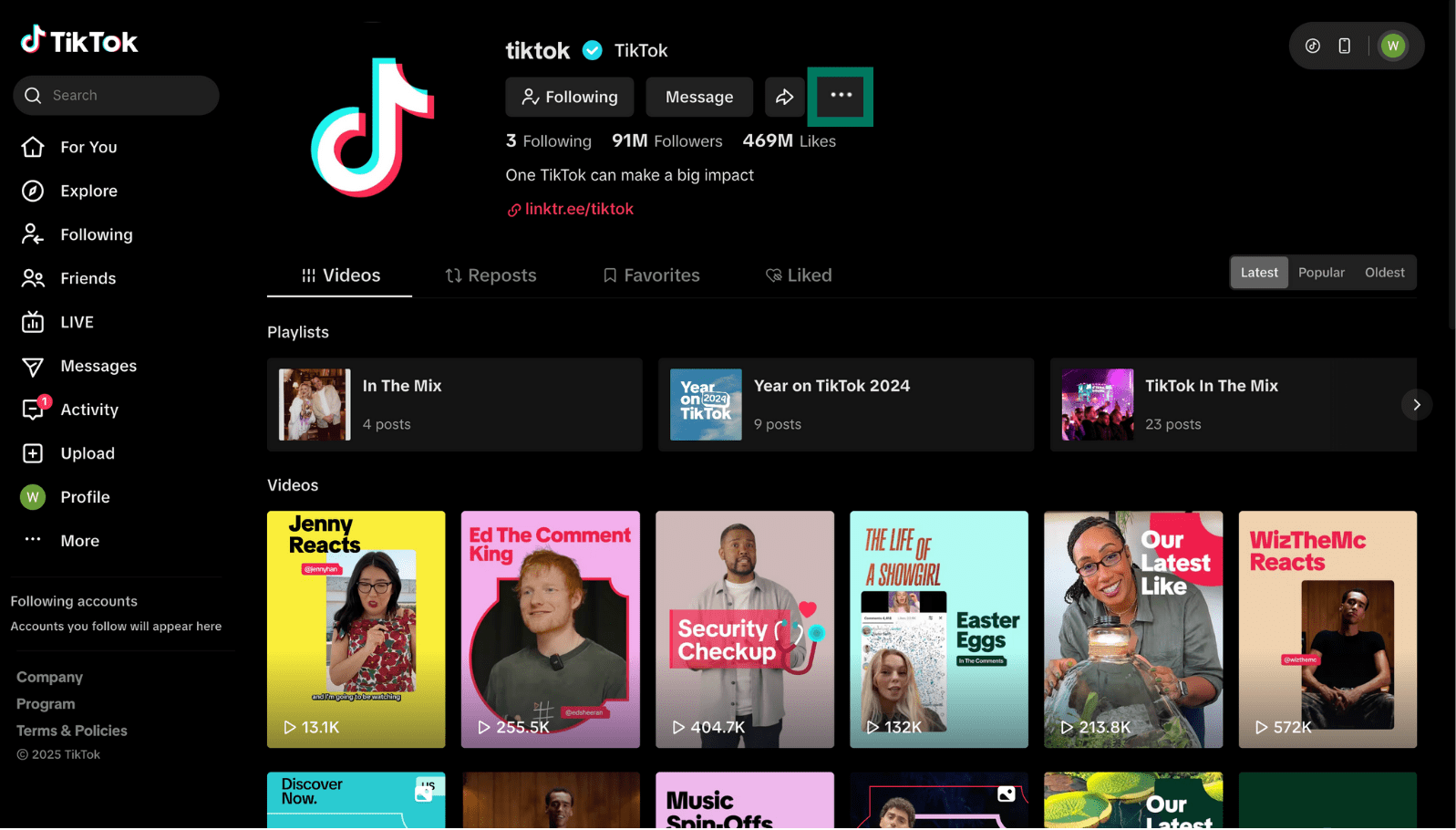The width and height of the screenshot is (1456, 830).
Task: Open the Music Spin-Offs video
Action: [x=745, y=801]
